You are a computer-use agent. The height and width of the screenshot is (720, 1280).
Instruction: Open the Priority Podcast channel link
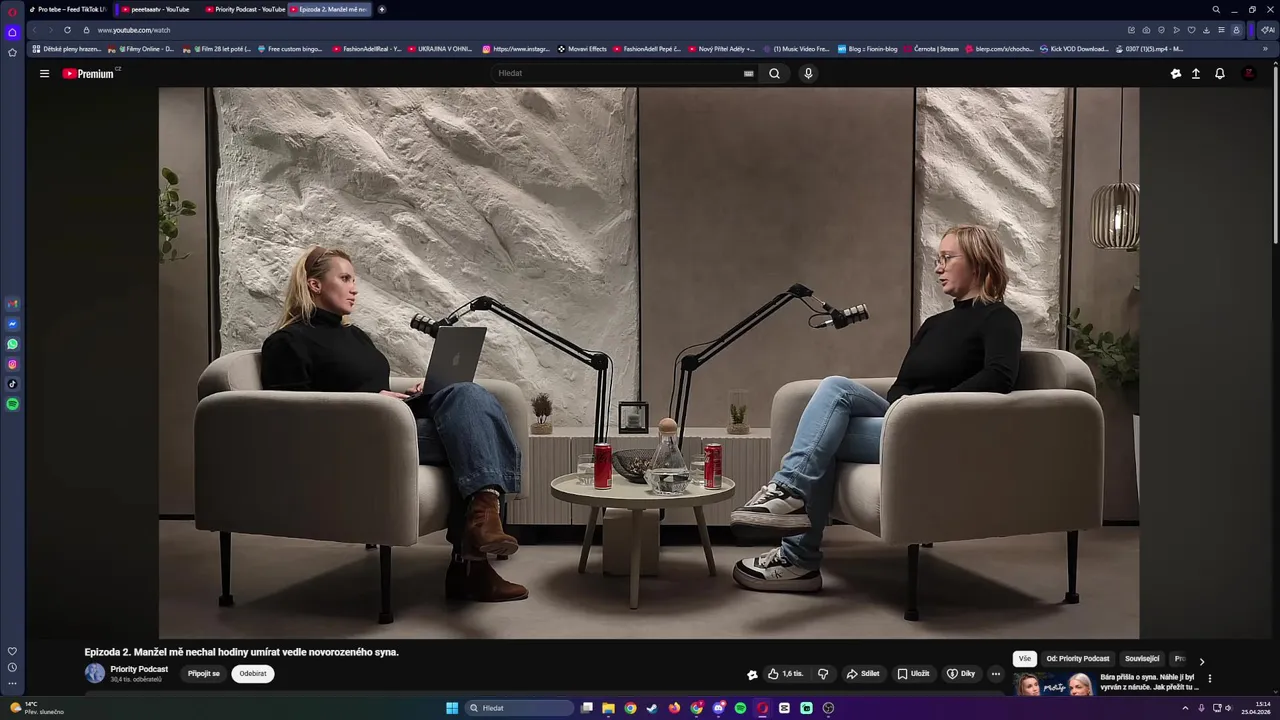click(139, 669)
